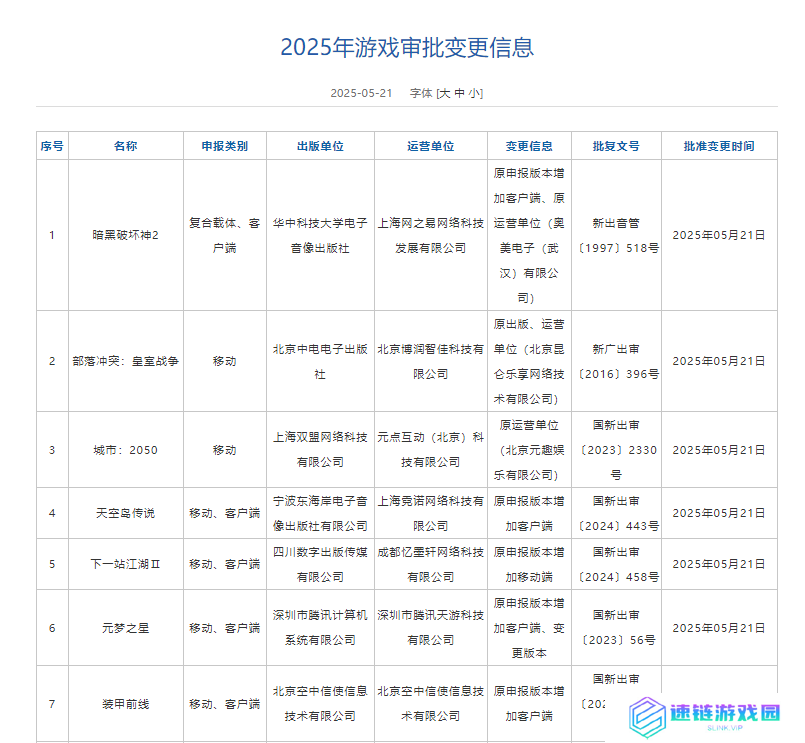Click publisher 北京空中信使信息技术有限公司 in row 7

coord(320,704)
